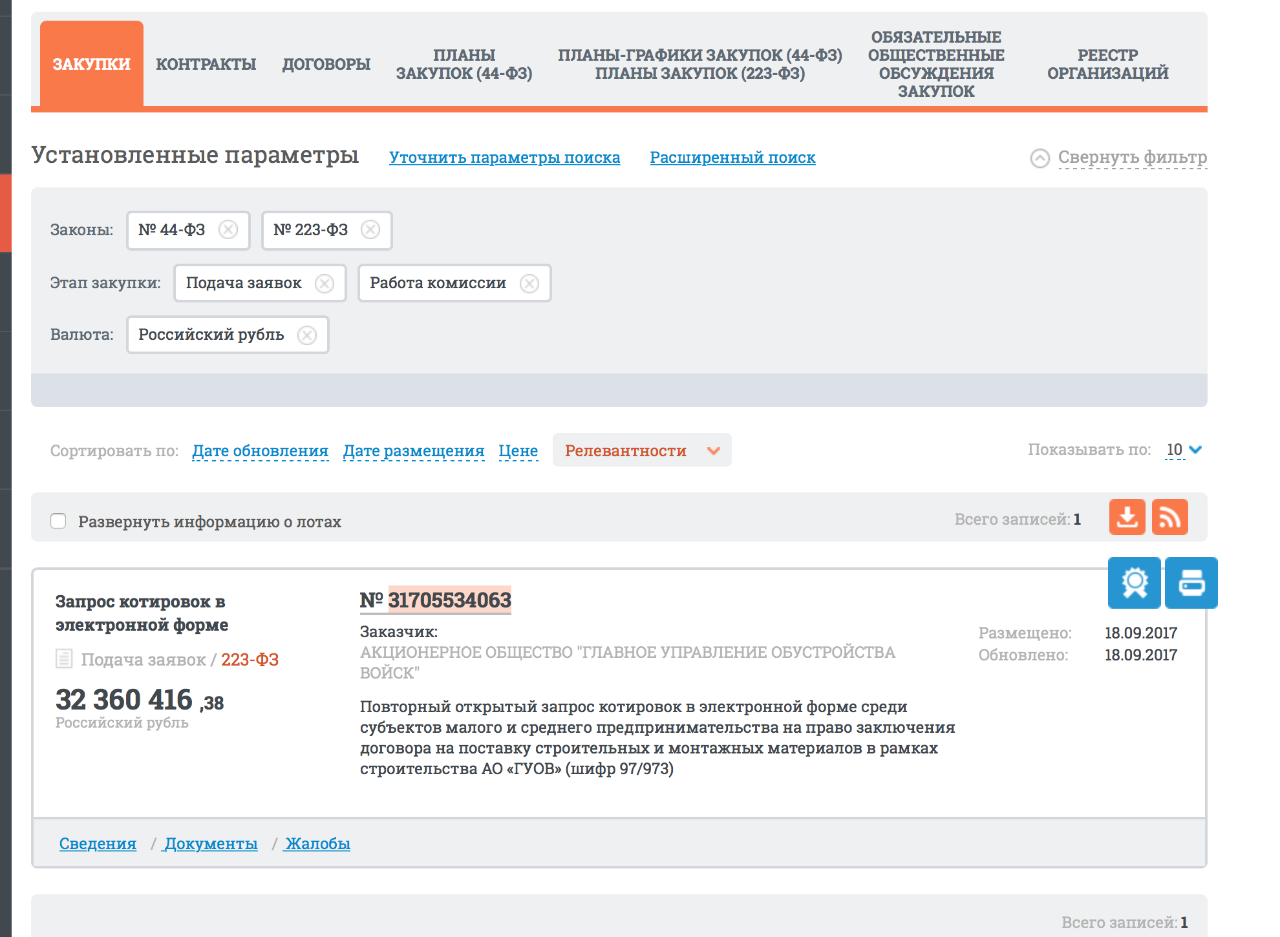This screenshot has width=1280, height=937.
Task: Open procurement number 31705534063
Action: tap(449, 600)
